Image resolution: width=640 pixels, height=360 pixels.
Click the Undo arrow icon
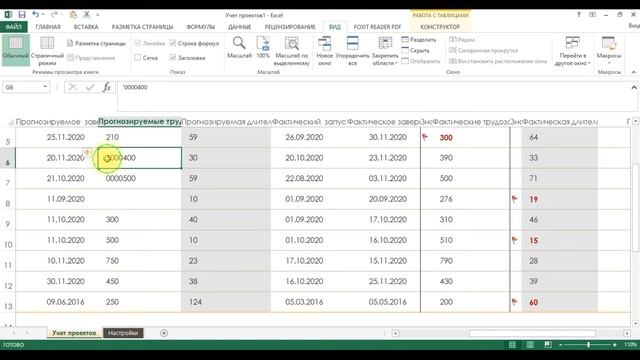point(36,15)
